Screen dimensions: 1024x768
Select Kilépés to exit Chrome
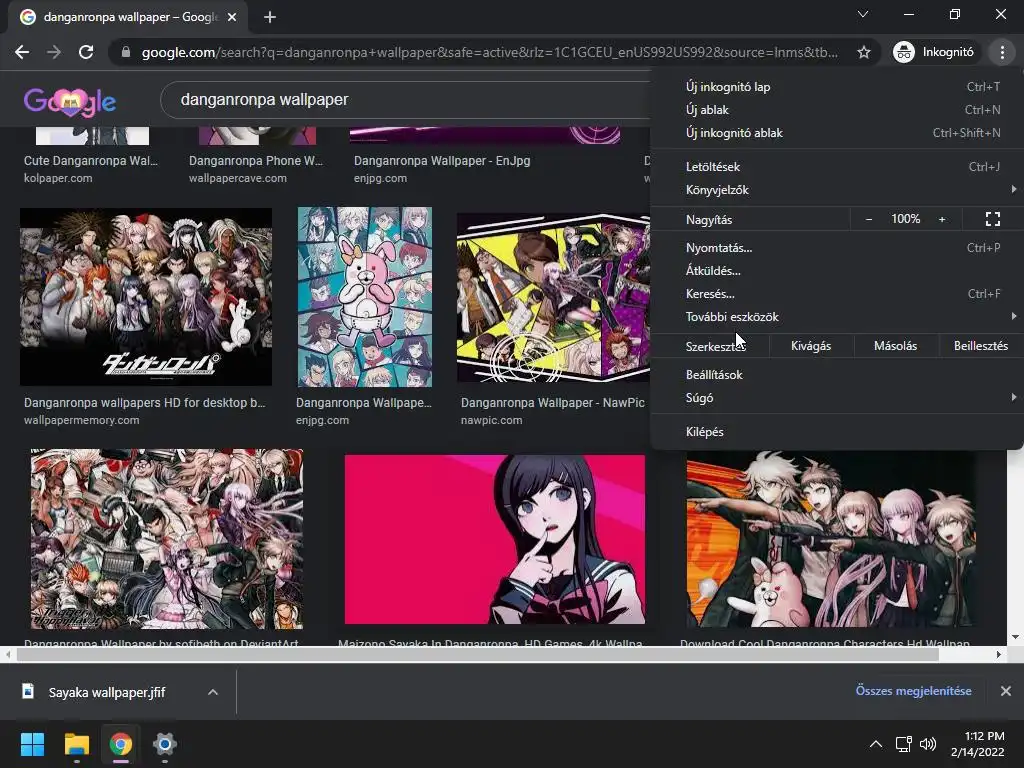coord(837,432)
